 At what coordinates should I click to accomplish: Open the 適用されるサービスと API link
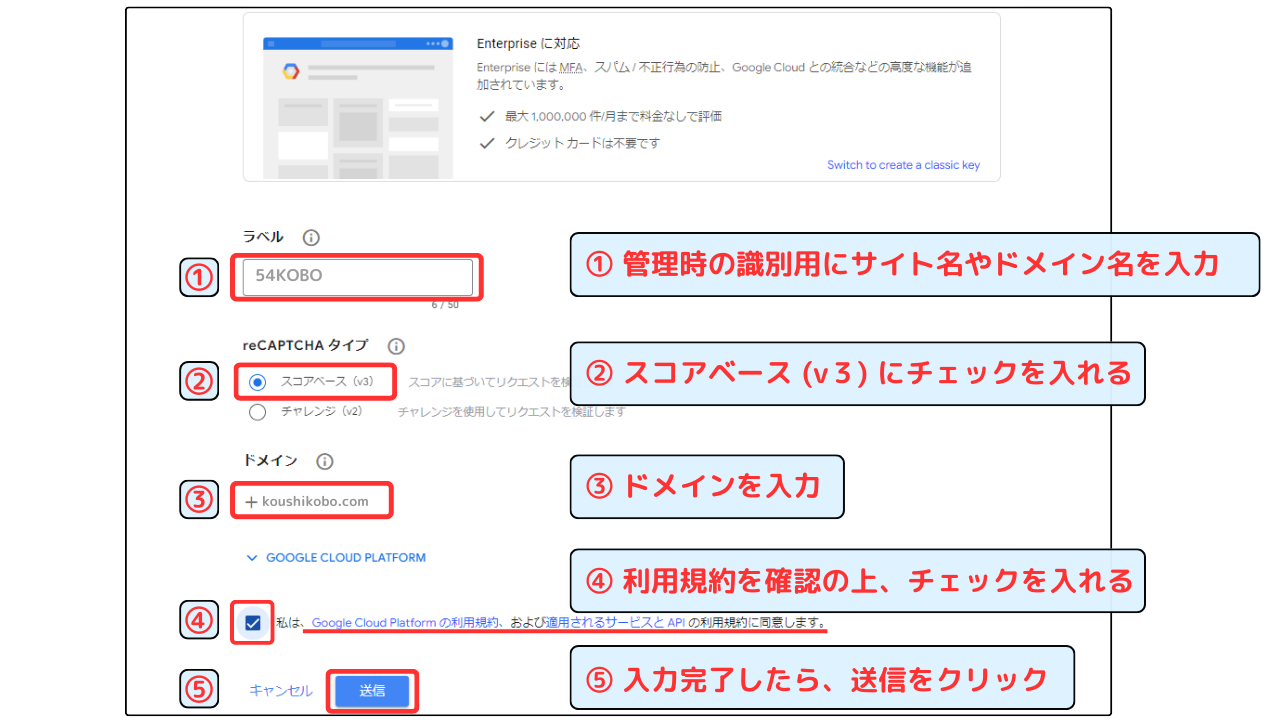(615, 623)
